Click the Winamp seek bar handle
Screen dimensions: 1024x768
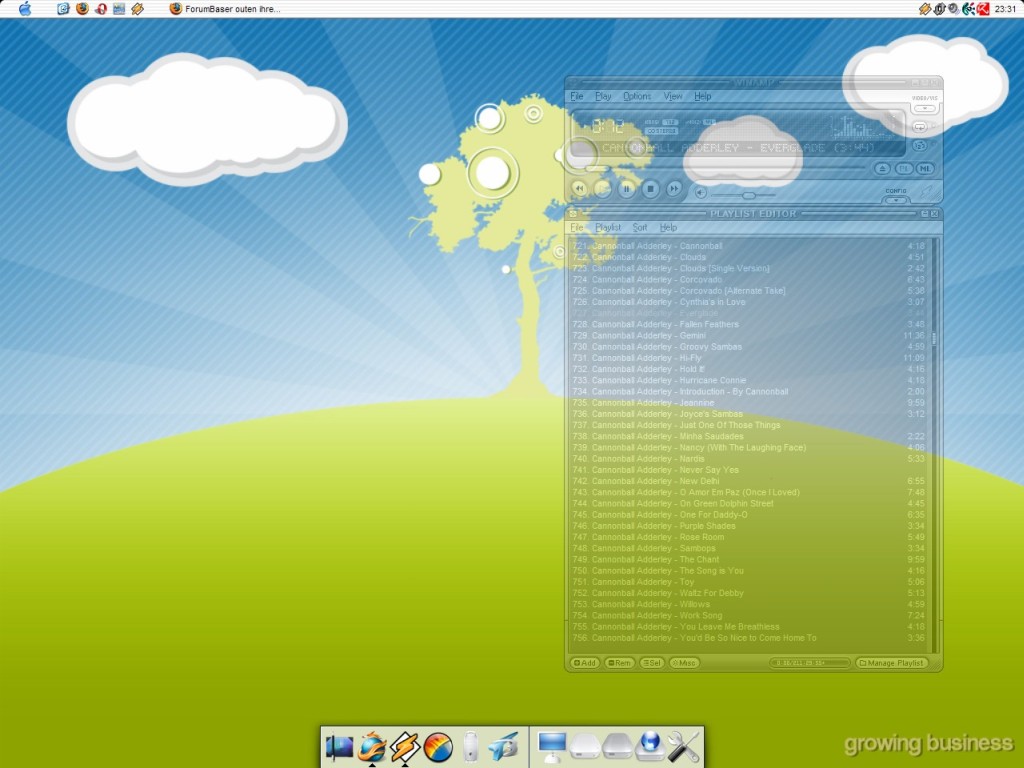(x=596, y=168)
